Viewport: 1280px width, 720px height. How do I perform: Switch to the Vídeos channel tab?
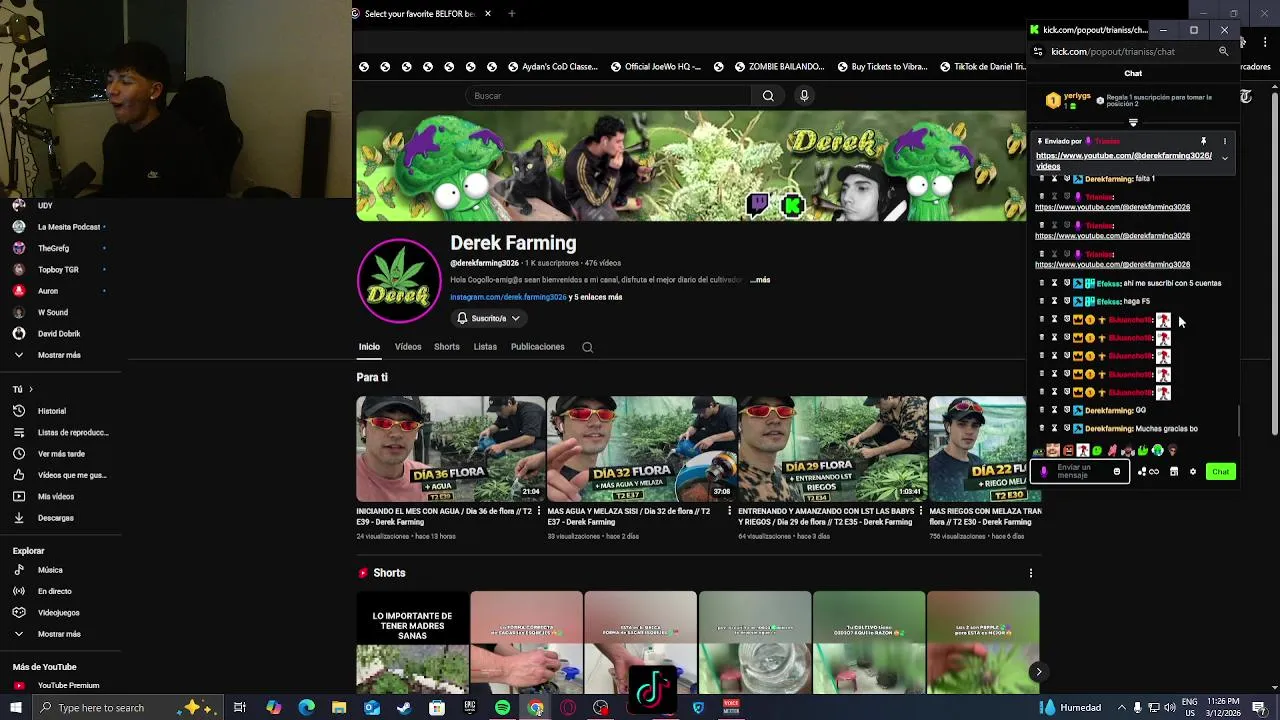(x=408, y=347)
